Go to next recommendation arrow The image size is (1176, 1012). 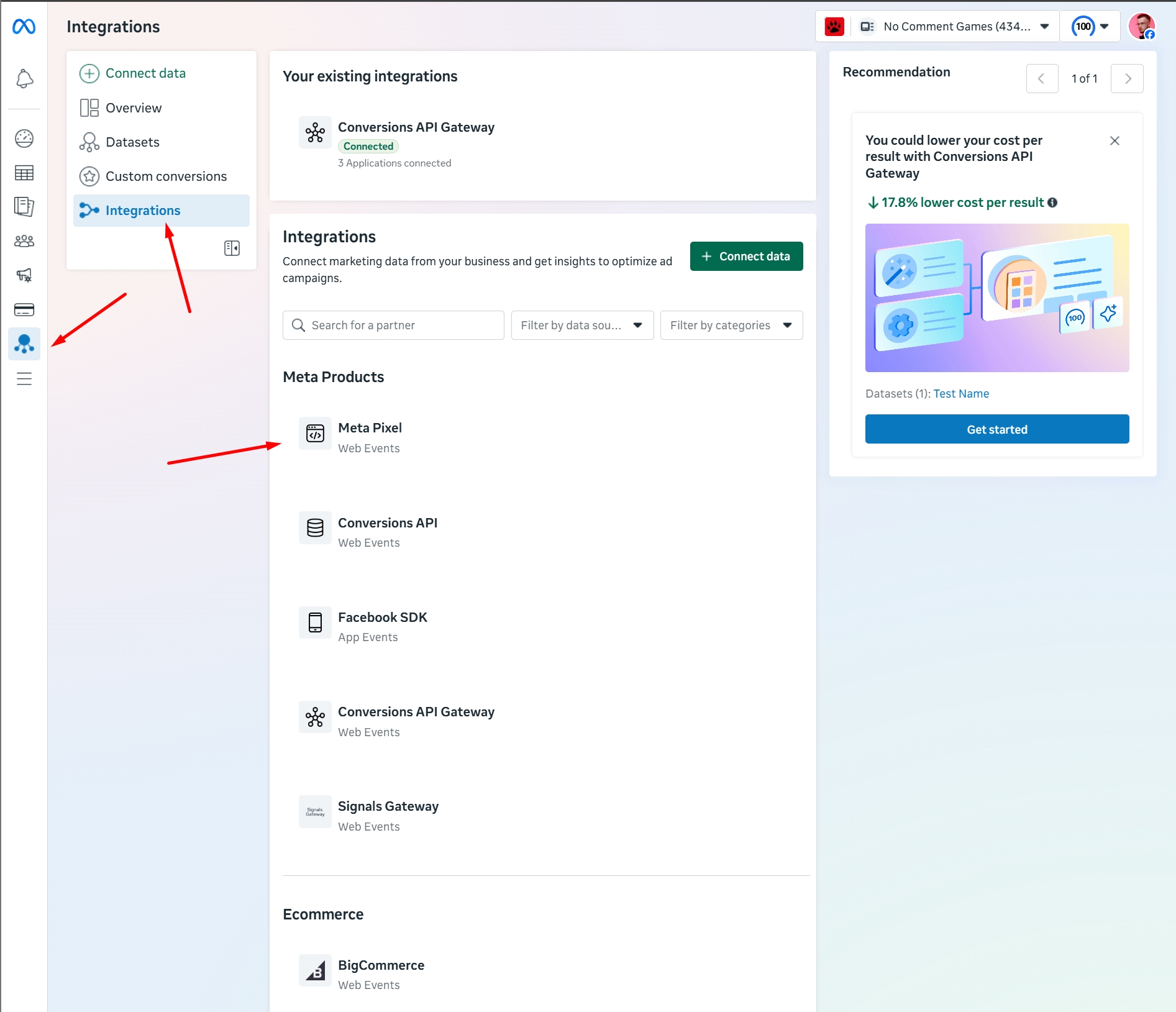pos(1127,79)
